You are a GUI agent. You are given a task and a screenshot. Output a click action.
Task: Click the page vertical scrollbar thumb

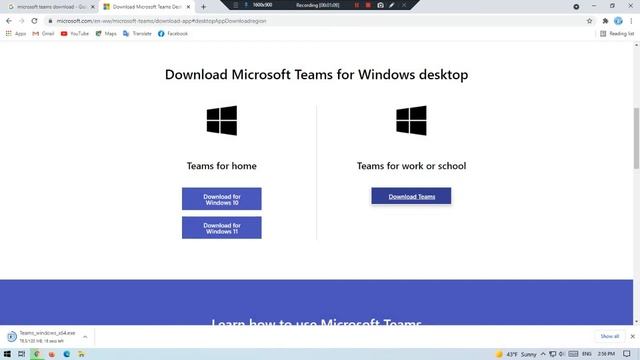[x=636, y=138]
